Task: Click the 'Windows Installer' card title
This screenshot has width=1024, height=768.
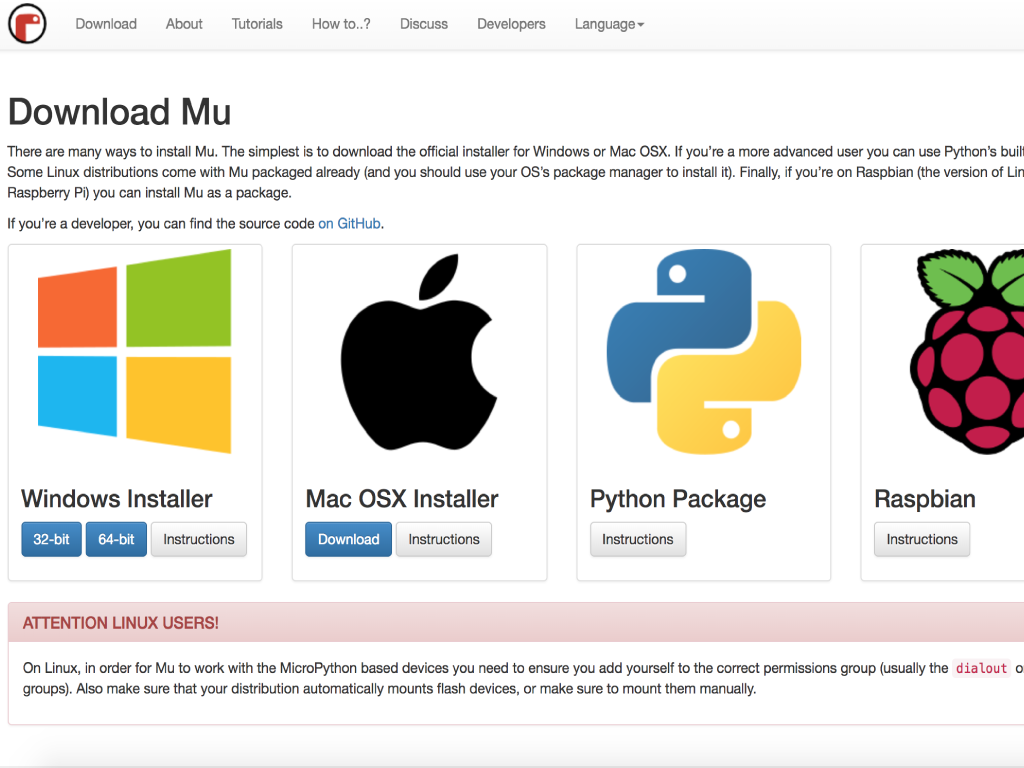Action: tap(117, 499)
